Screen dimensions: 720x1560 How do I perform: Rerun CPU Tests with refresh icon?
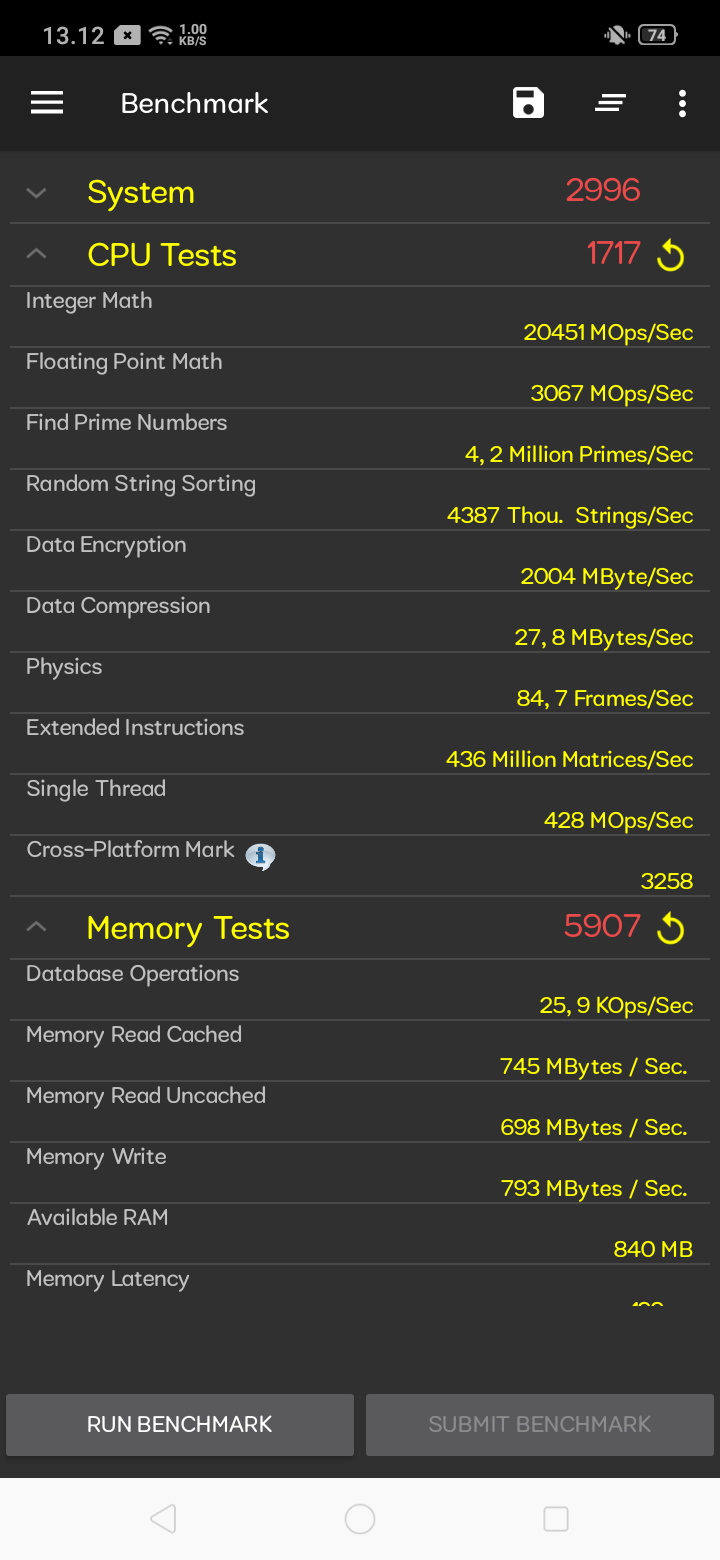(x=670, y=256)
